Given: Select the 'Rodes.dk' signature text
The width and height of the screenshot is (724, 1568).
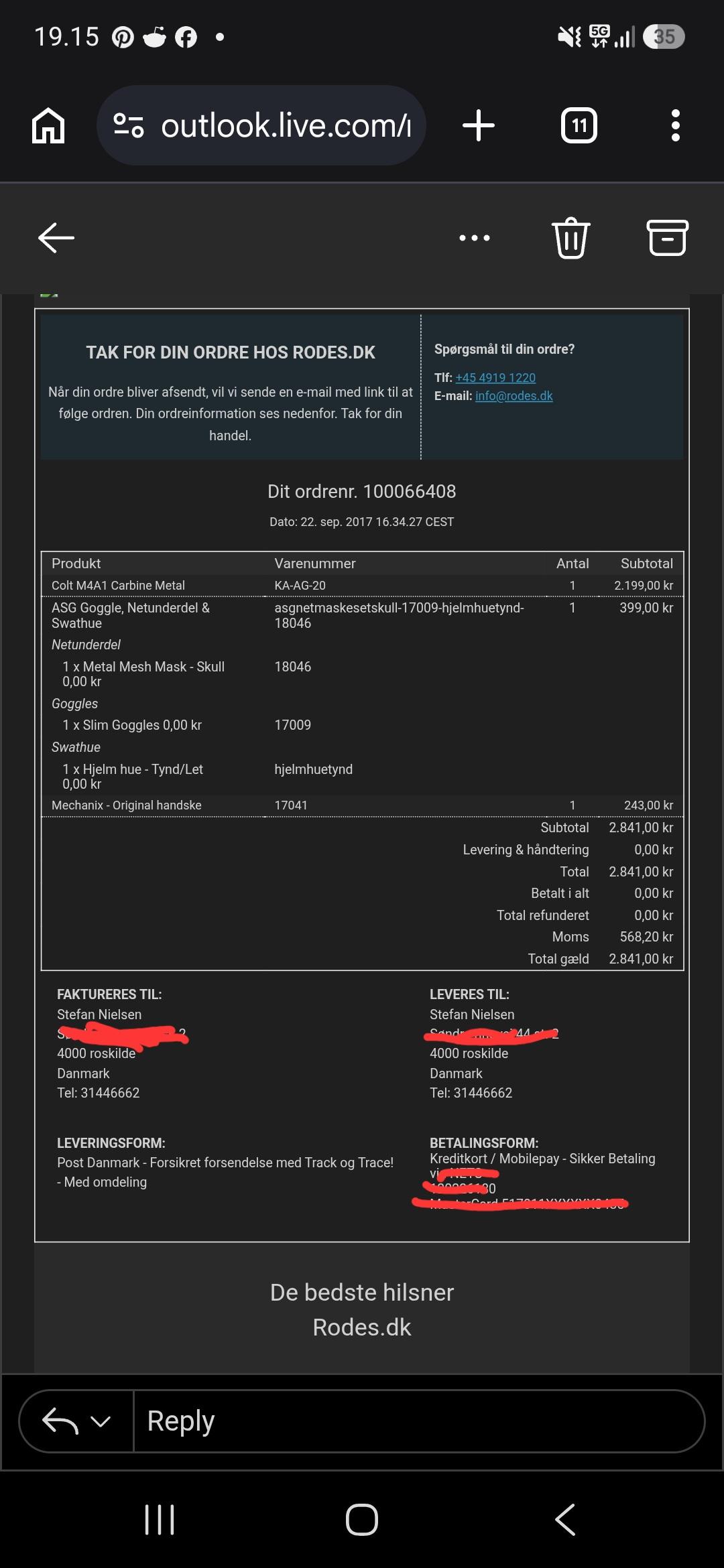Looking at the screenshot, I should coord(362,1327).
